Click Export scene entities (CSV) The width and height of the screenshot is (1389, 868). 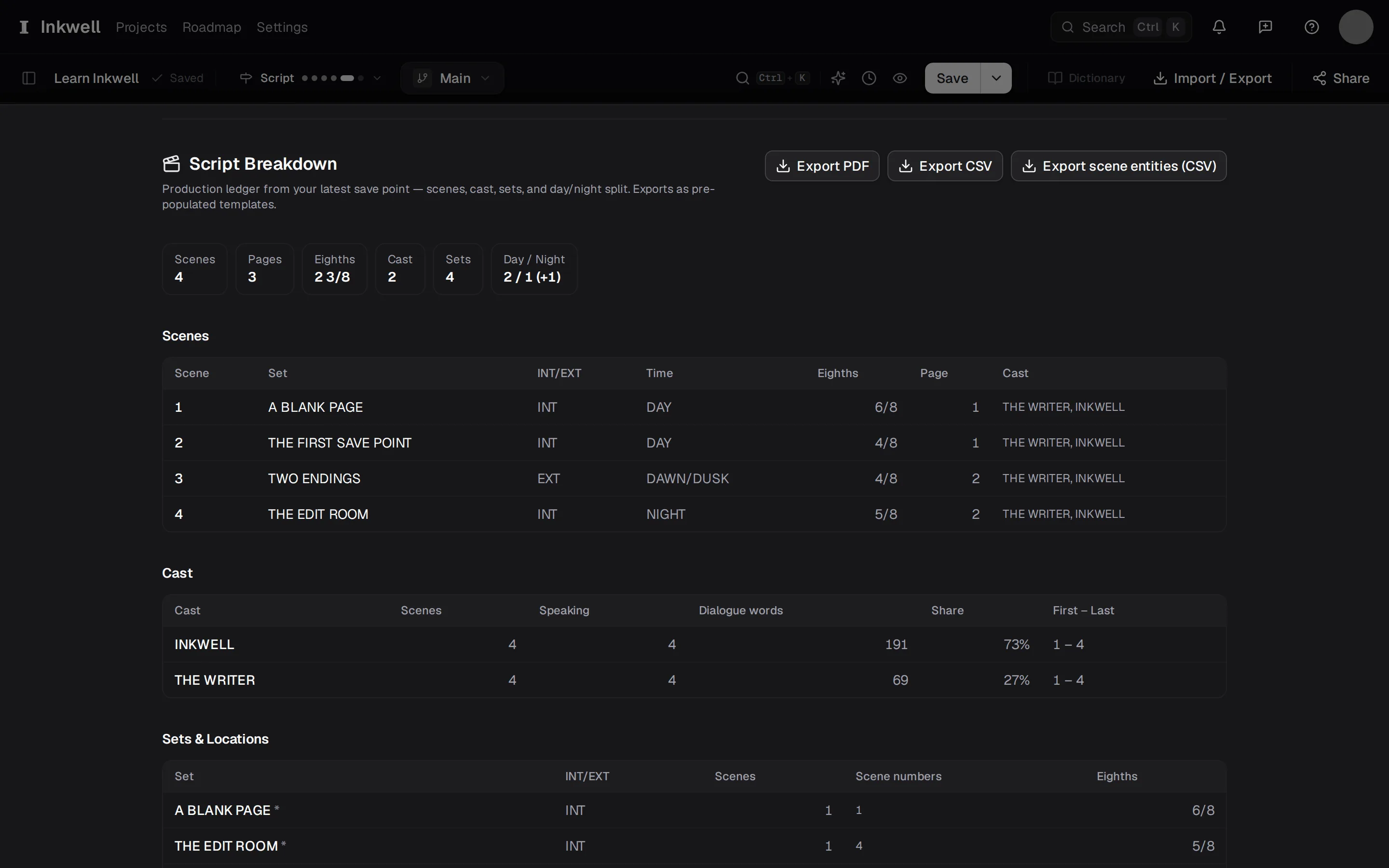[1118, 166]
